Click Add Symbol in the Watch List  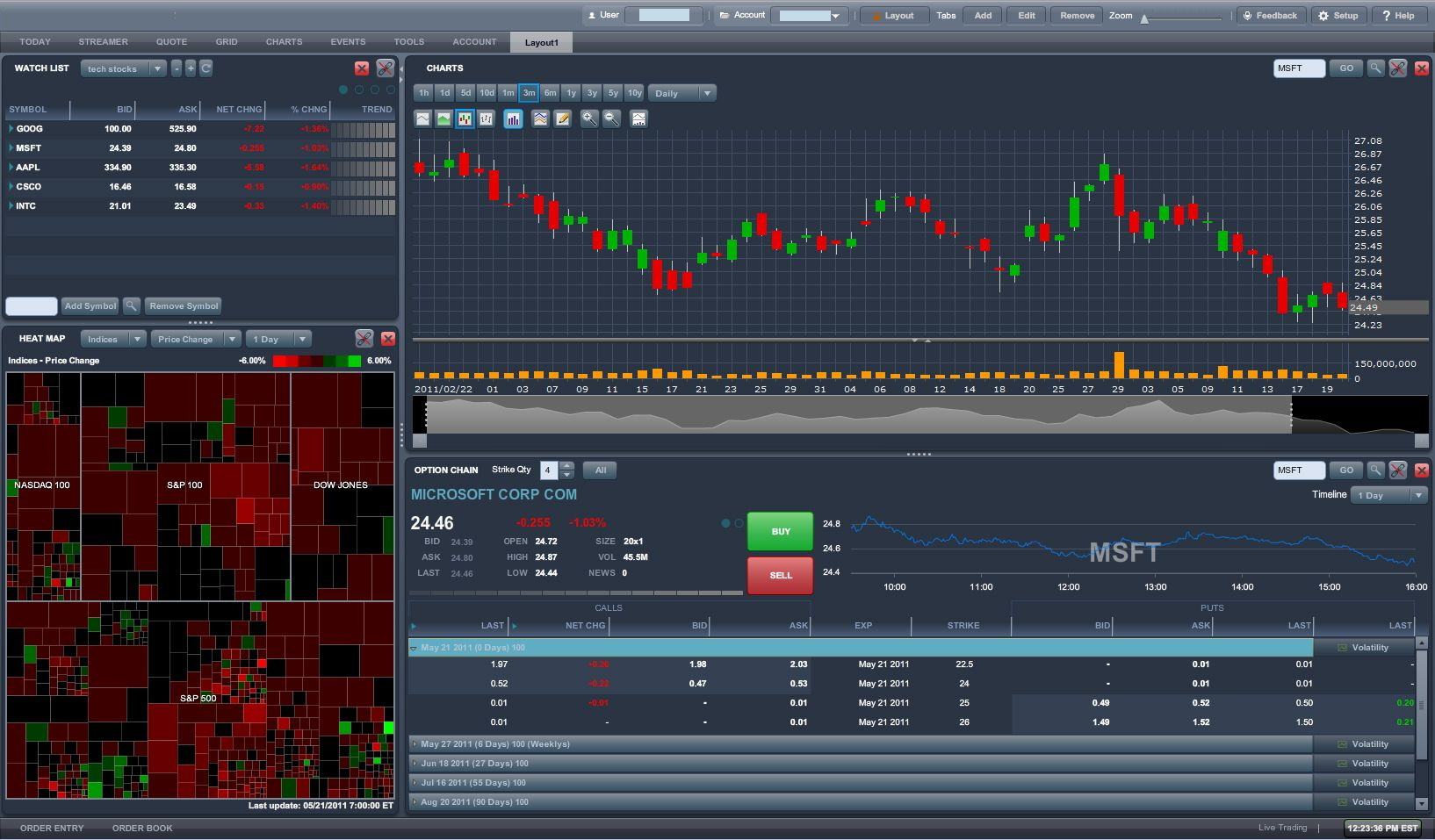pos(90,305)
